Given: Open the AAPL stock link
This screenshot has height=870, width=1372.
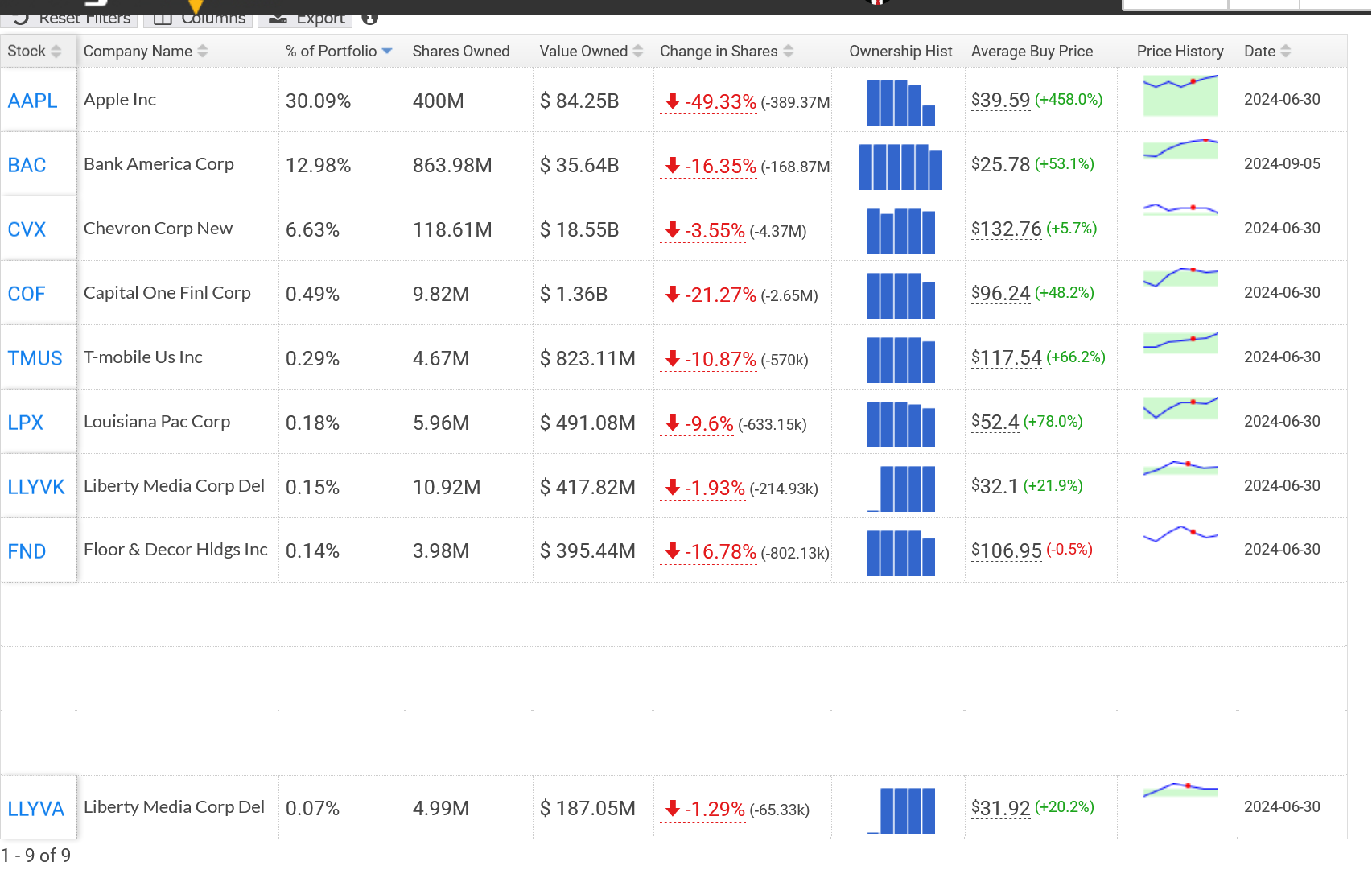Looking at the screenshot, I should point(32,101).
